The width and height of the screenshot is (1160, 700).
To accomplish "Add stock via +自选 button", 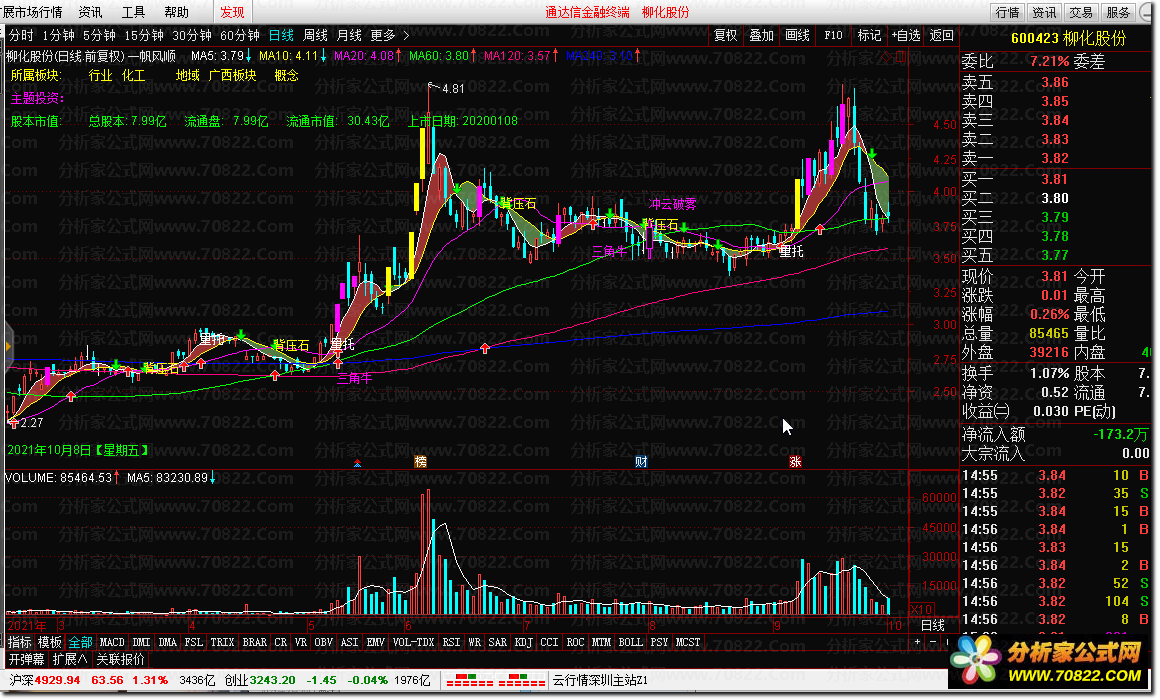I will 906,35.
